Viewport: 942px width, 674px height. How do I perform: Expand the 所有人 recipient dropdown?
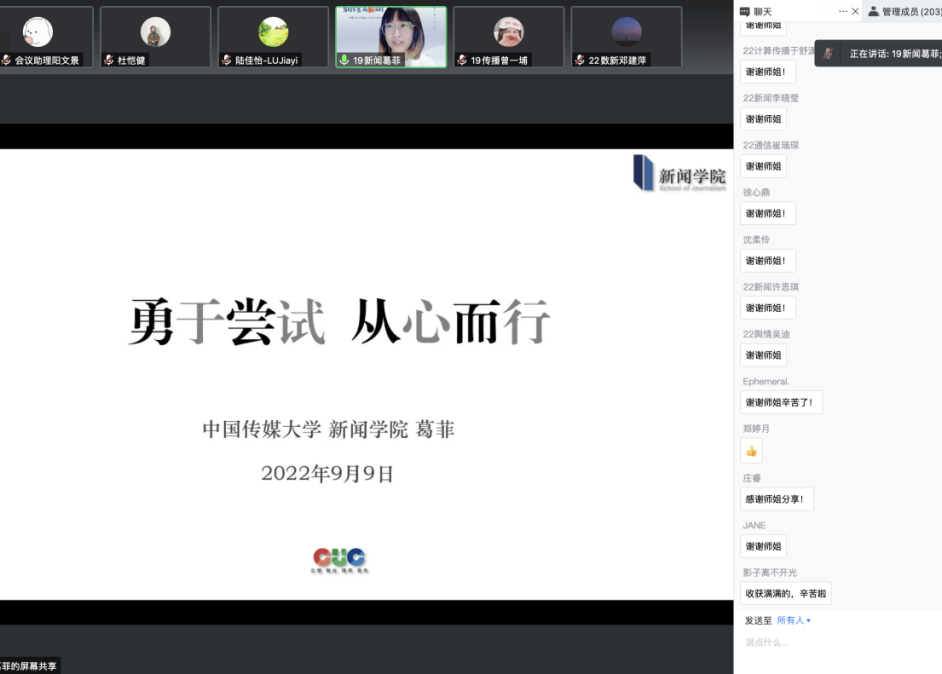793,620
